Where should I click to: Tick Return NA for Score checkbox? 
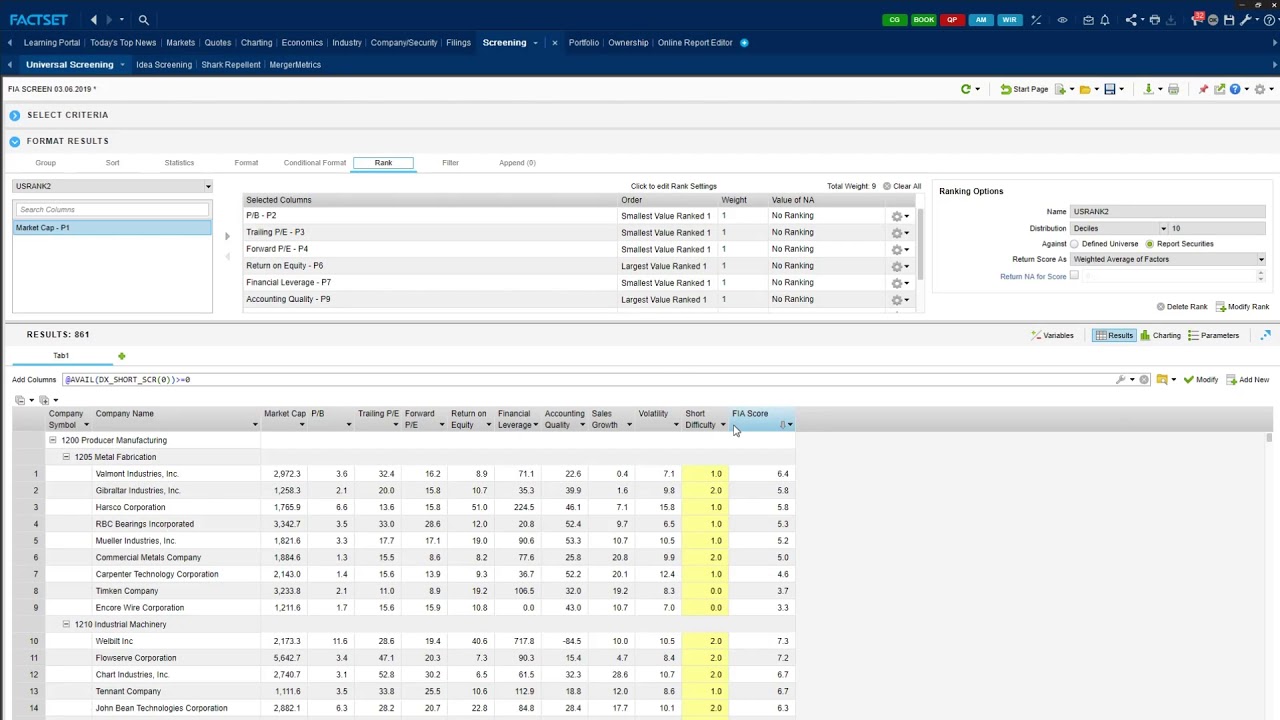pos(1074,276)
